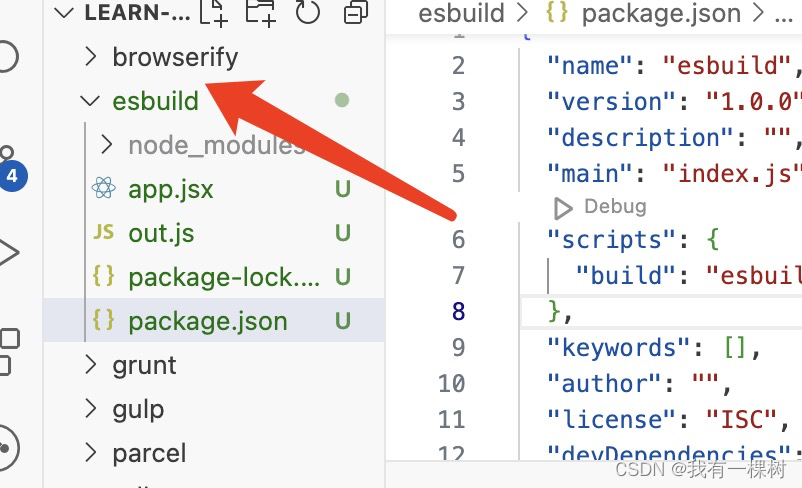This screenshot has width=802, height=488.
Task: Click the U status on out.js row
Action: coord(343,233)
